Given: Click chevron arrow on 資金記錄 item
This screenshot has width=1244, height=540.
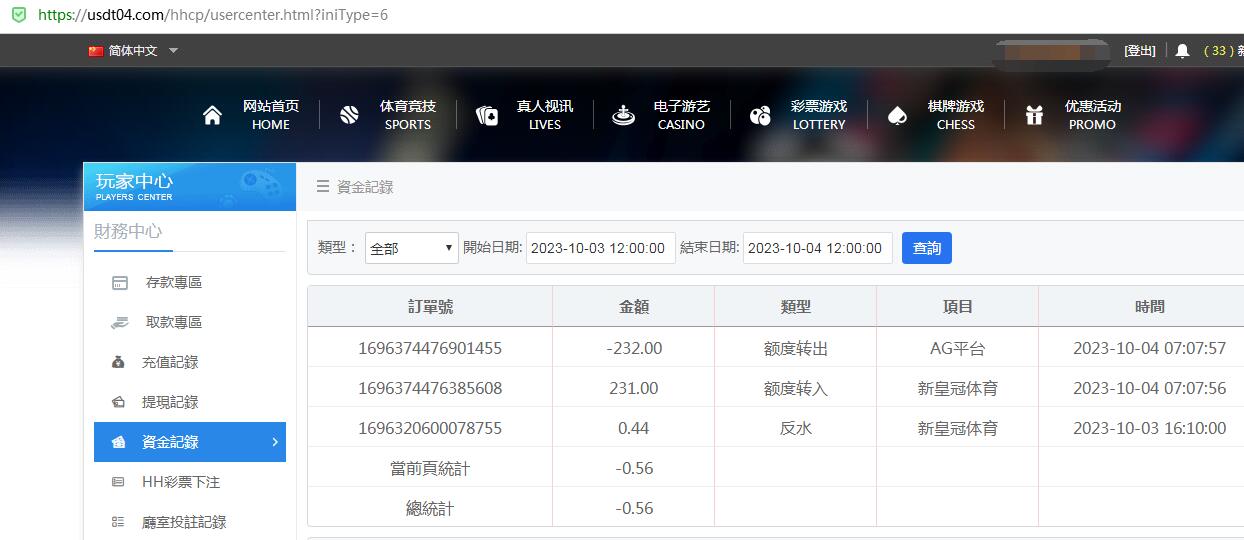Looking at the screenshot, I should click(x=275, y=442).
